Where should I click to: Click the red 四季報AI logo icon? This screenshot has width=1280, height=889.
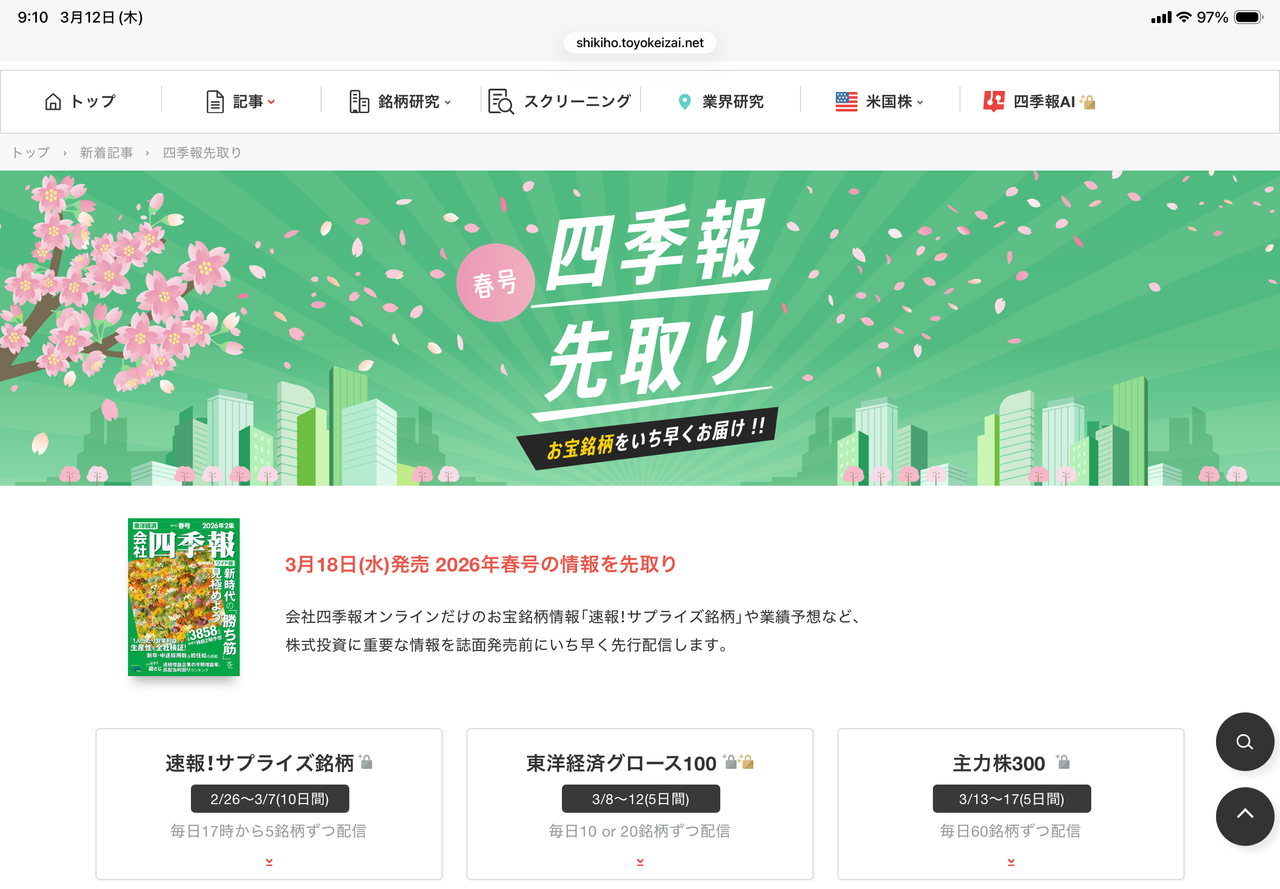[994, 101]
